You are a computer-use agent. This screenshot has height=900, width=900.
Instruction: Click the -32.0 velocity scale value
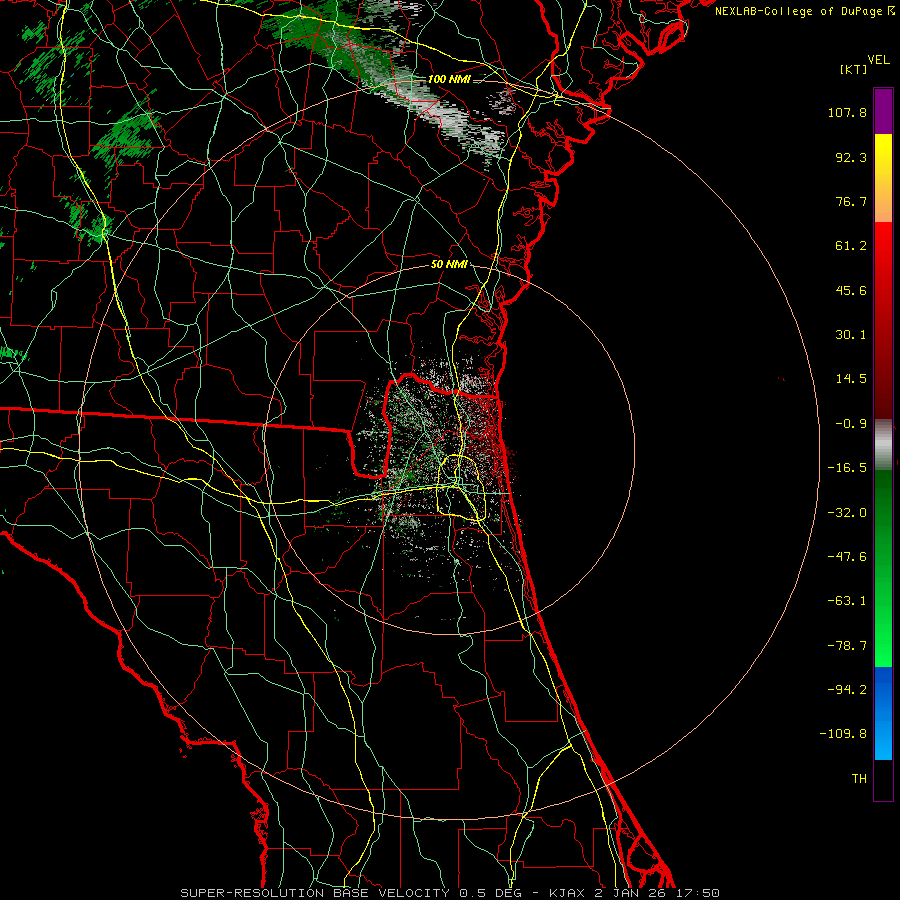[x=847, y=513]
